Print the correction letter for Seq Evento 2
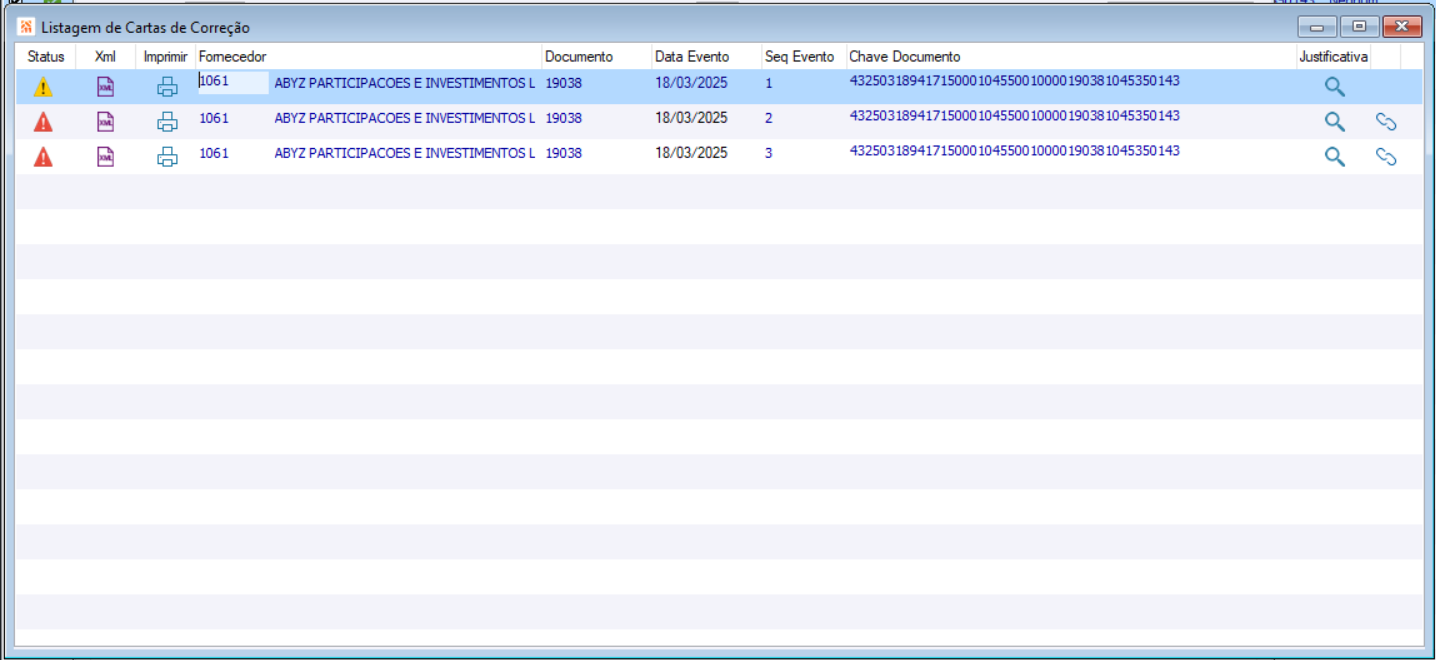Viewport: 1436px width, 660px height. tap(167, 122)
